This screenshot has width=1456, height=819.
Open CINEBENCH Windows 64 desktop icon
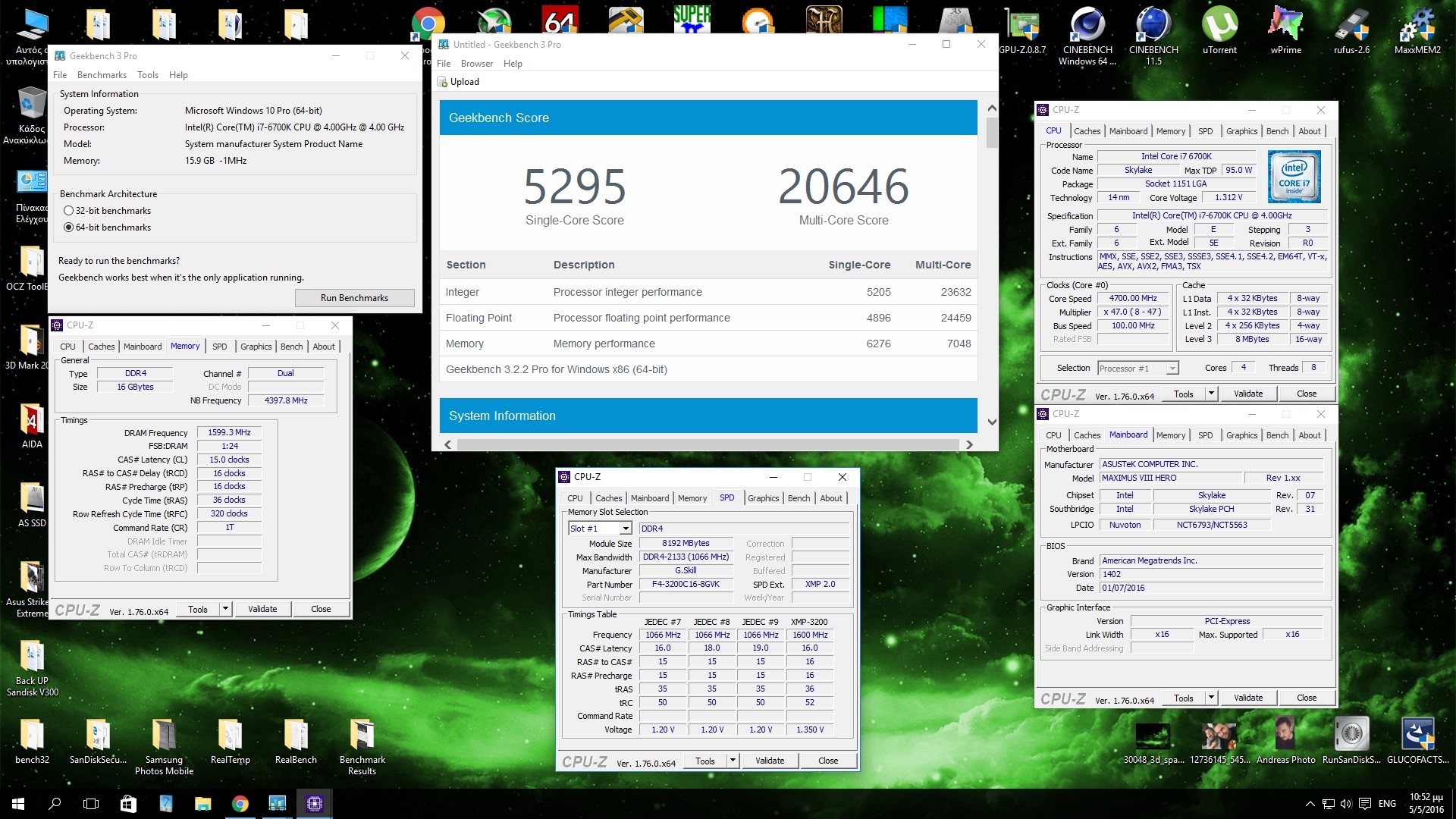(1087, 36)
